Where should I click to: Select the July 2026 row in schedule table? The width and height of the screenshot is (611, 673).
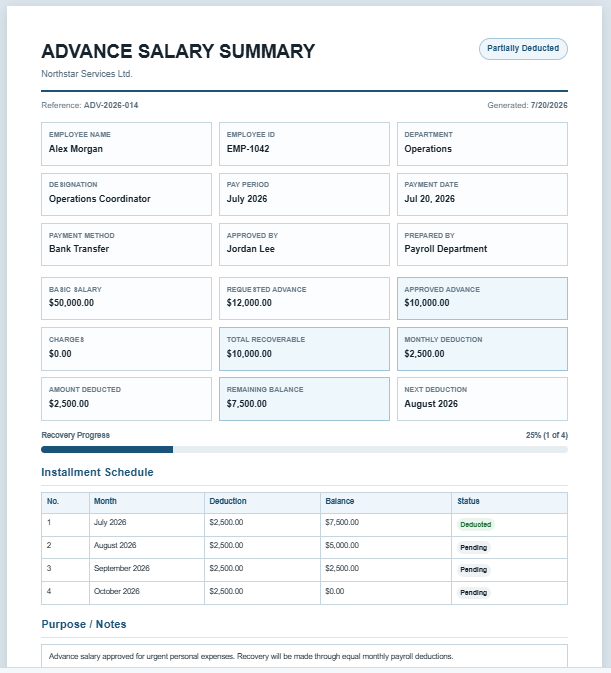[304, 524]
